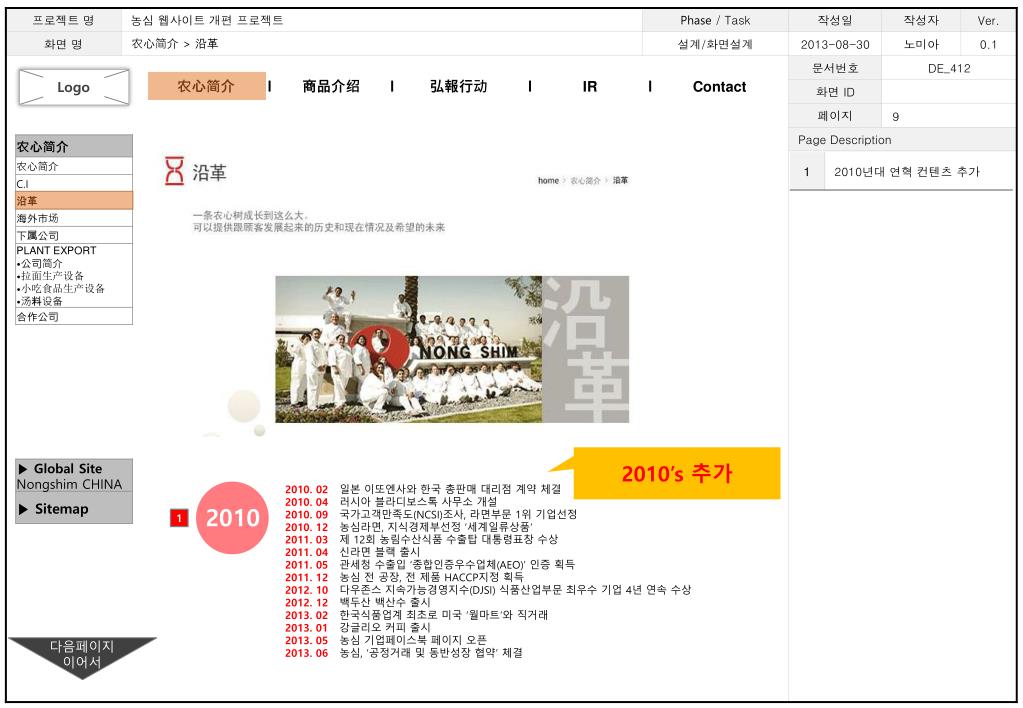
Task: Open 汤料设备 sub-item in sidebar
Action: (x=40, y=301)
